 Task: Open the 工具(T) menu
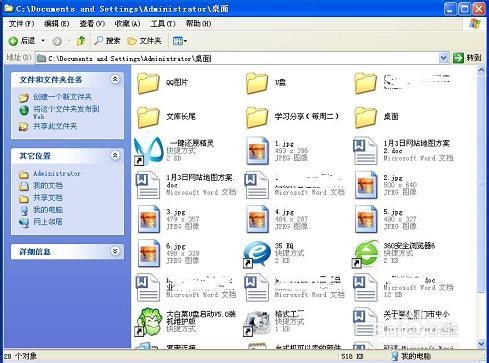pos(163,24)
